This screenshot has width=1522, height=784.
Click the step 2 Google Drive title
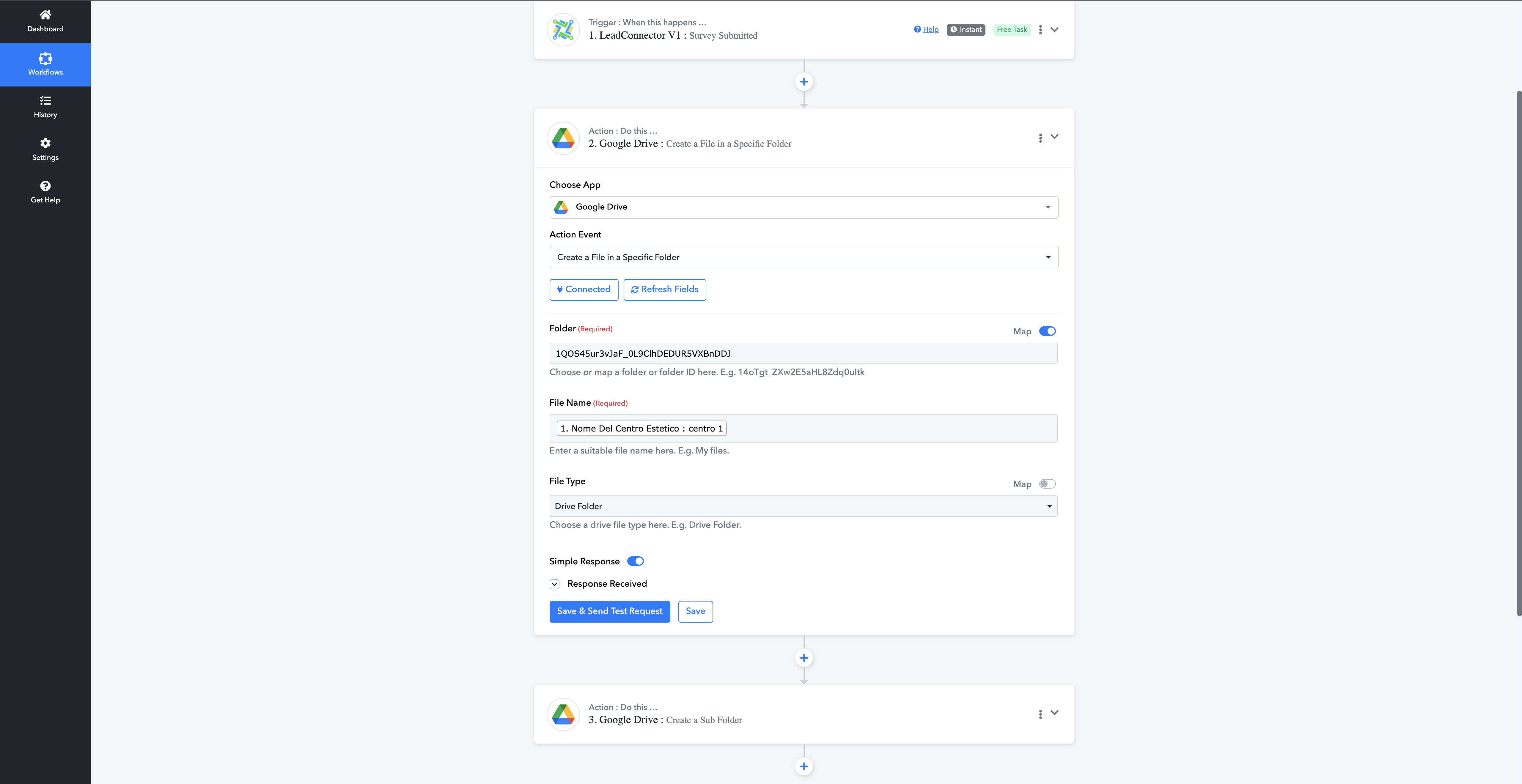[x=690, y=144]
